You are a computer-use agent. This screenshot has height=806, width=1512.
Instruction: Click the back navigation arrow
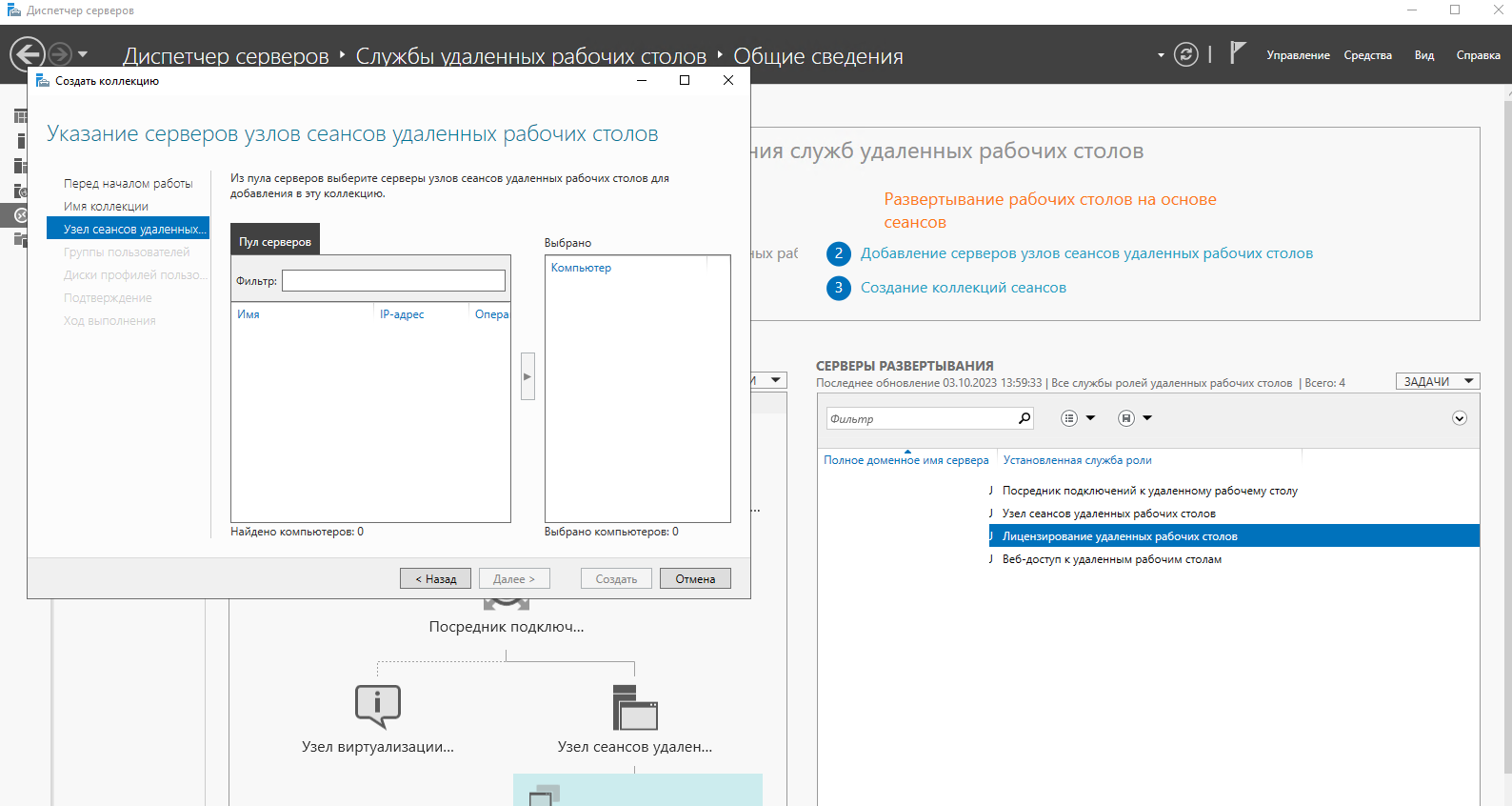coord(28,54)
